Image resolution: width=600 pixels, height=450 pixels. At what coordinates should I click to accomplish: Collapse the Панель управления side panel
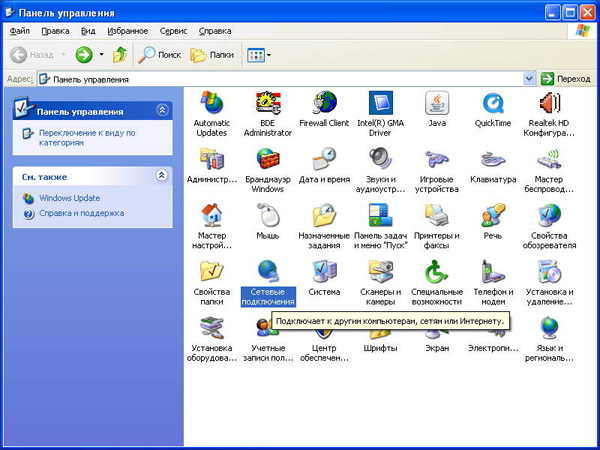pos(162,110)
